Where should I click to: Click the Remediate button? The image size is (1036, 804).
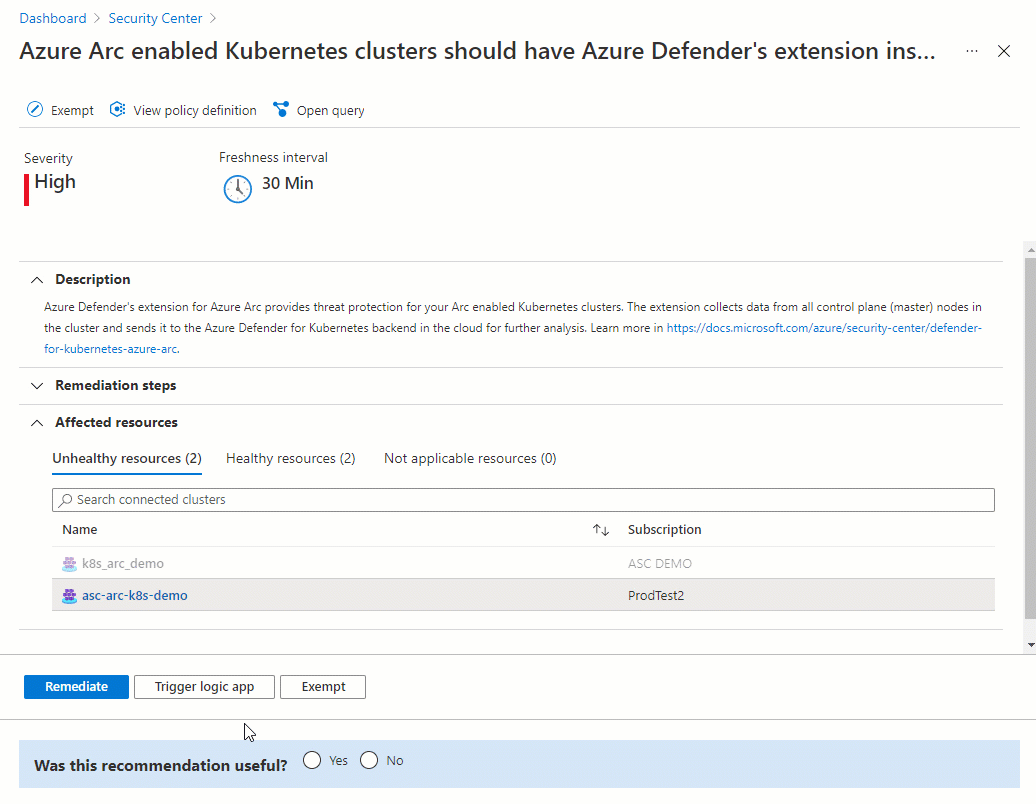point(76,686)
